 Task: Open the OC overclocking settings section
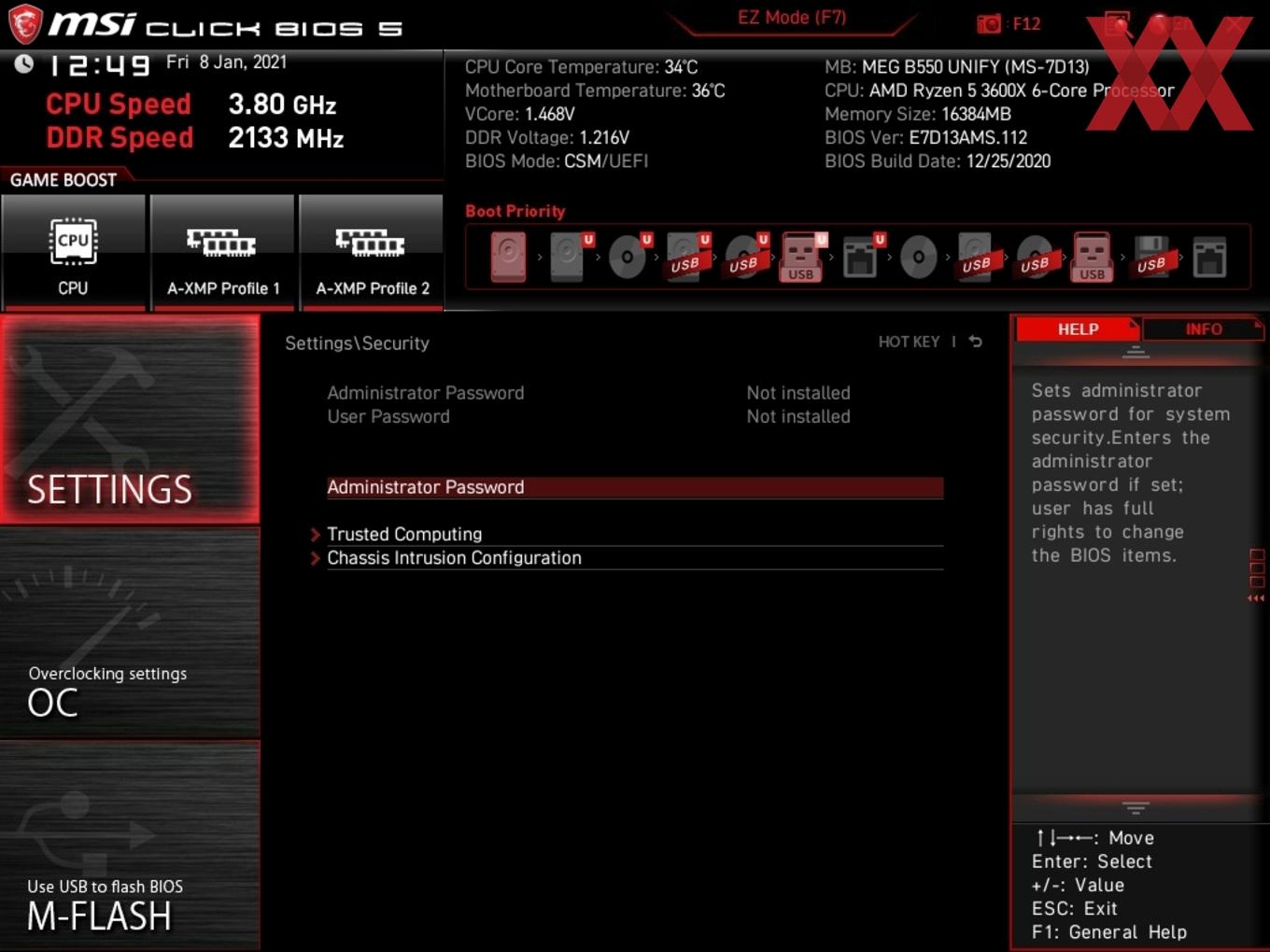click(130, 633)
